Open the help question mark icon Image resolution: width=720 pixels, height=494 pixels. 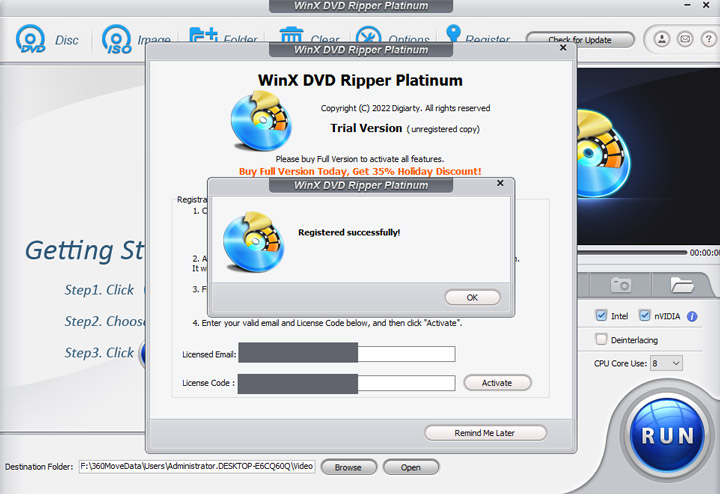point(708,39)
